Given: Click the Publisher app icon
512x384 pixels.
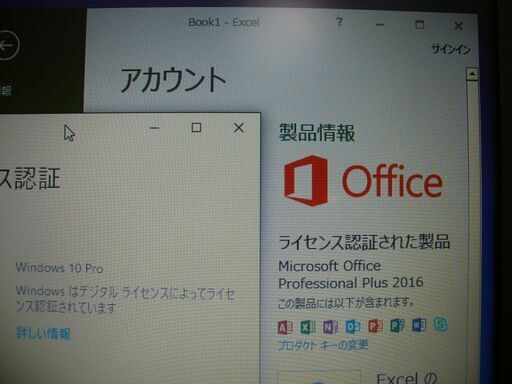Looking at the screenshot, I should tap(397, 325).
